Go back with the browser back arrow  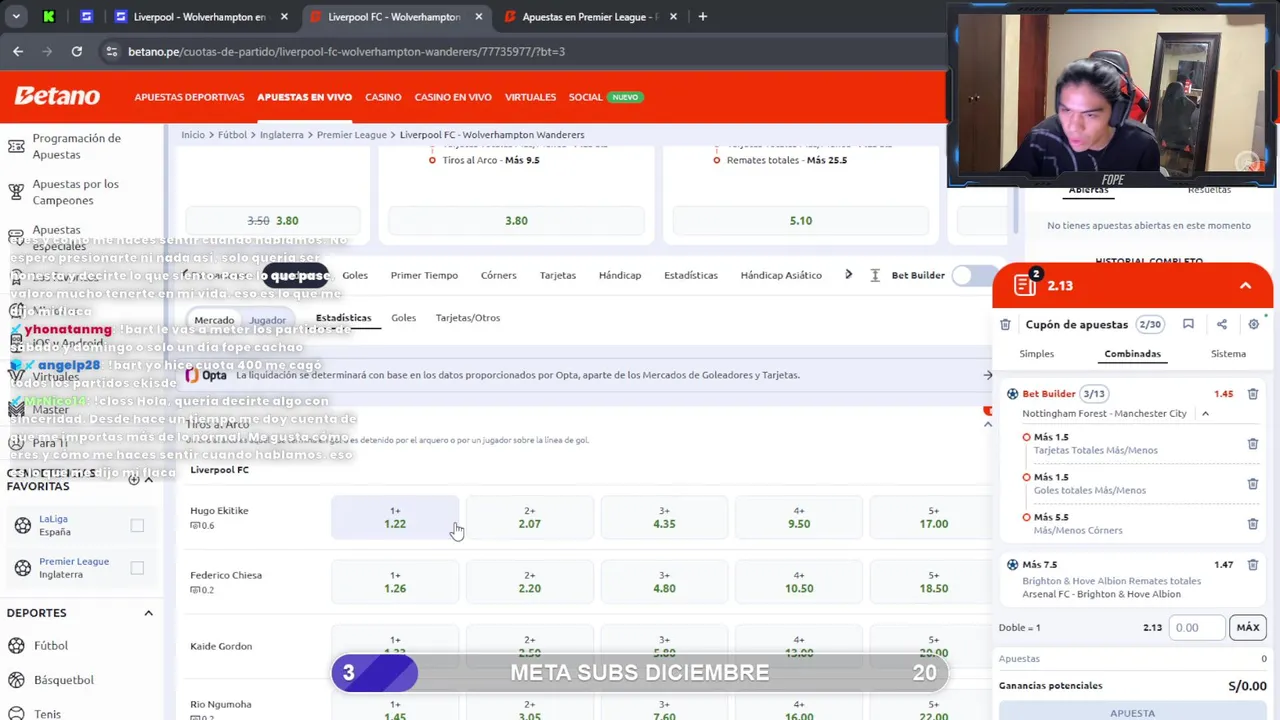click(x=18, y=51)
